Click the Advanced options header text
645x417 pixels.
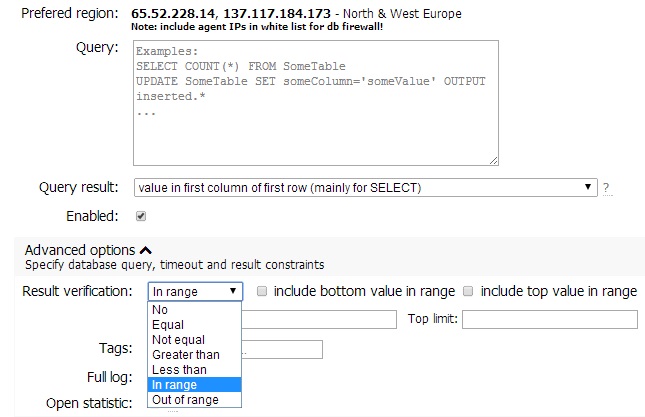(79, 250)
